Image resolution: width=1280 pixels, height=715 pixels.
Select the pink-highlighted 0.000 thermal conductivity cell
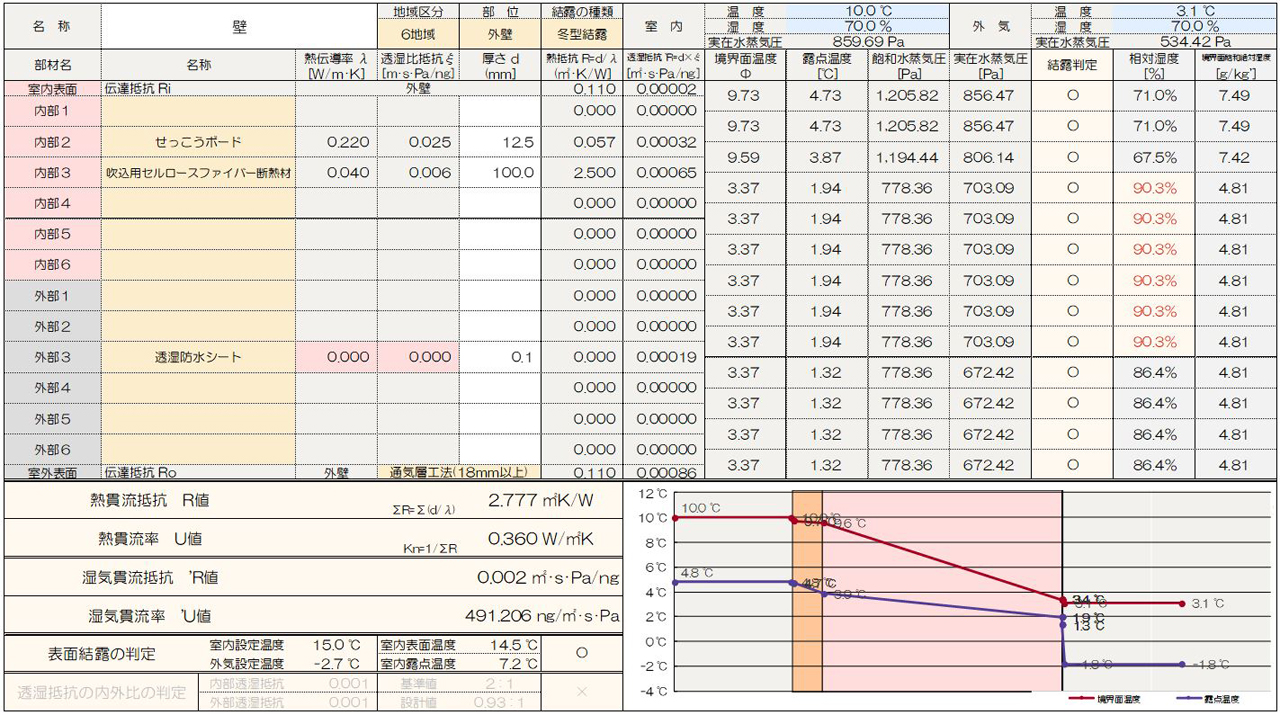coord(336,357)
